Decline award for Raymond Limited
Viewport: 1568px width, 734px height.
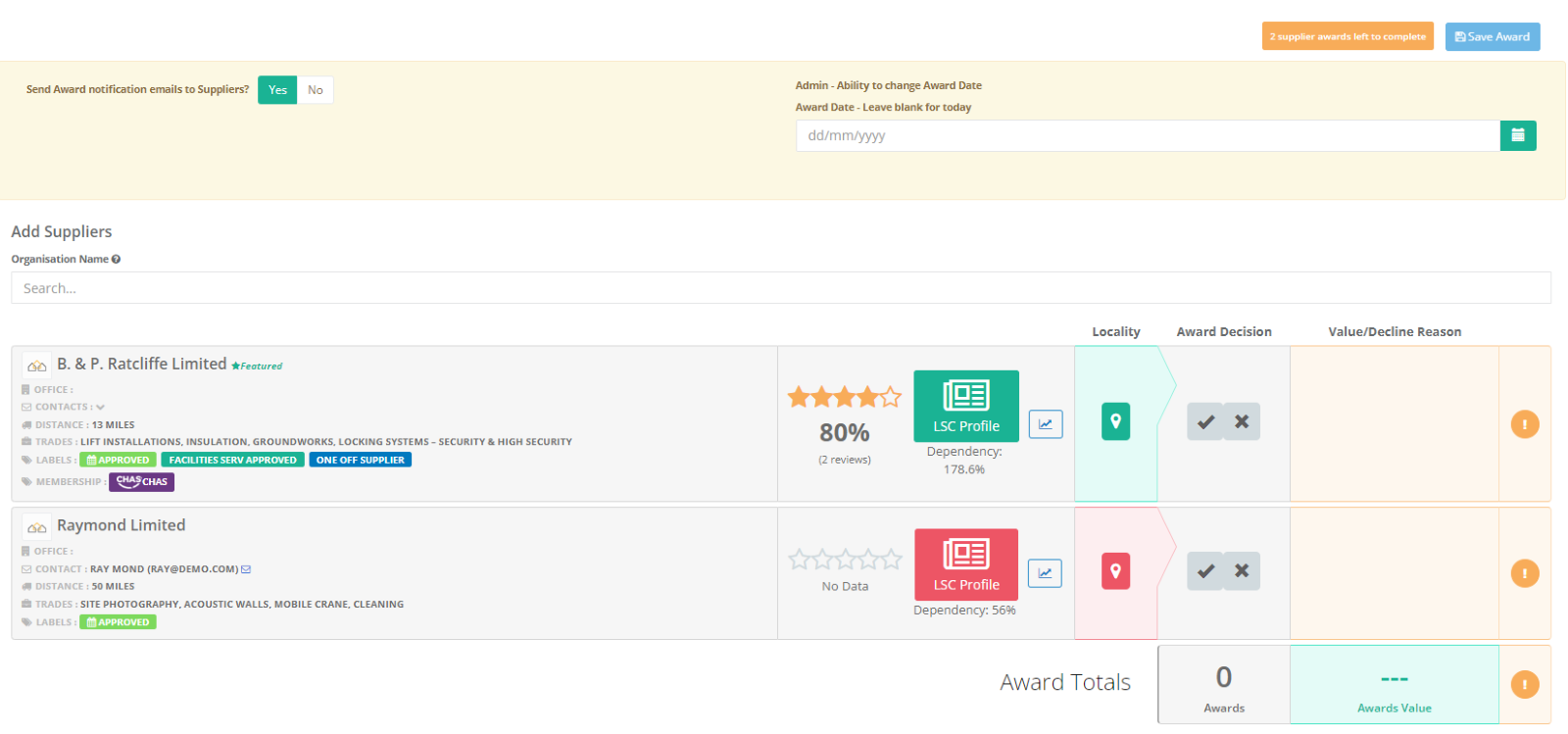(x=1242, y=571)
